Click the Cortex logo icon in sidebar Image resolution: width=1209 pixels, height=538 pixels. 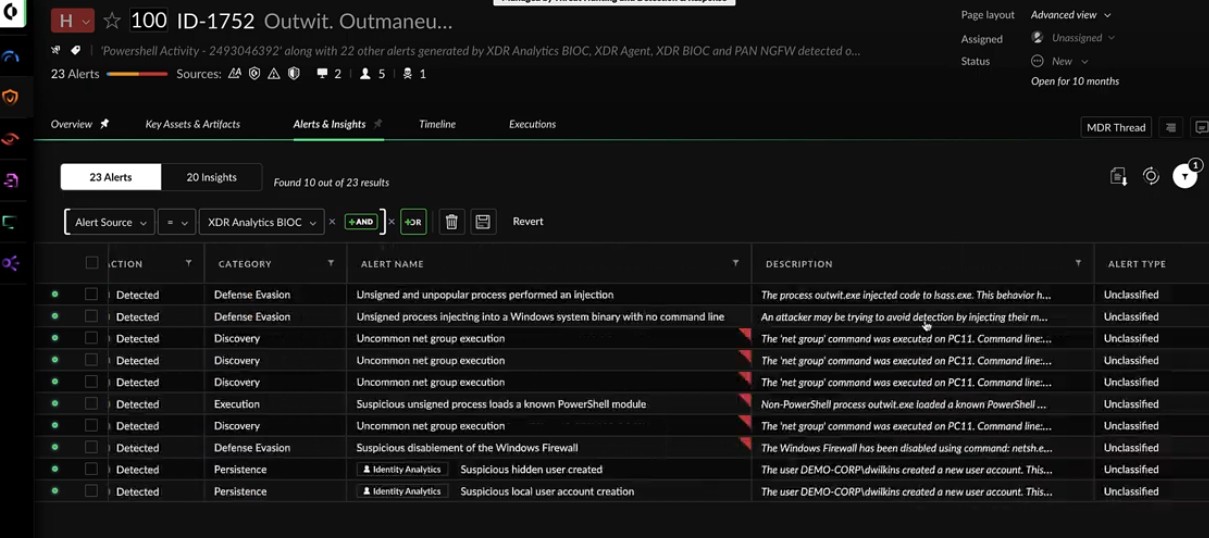9,13
